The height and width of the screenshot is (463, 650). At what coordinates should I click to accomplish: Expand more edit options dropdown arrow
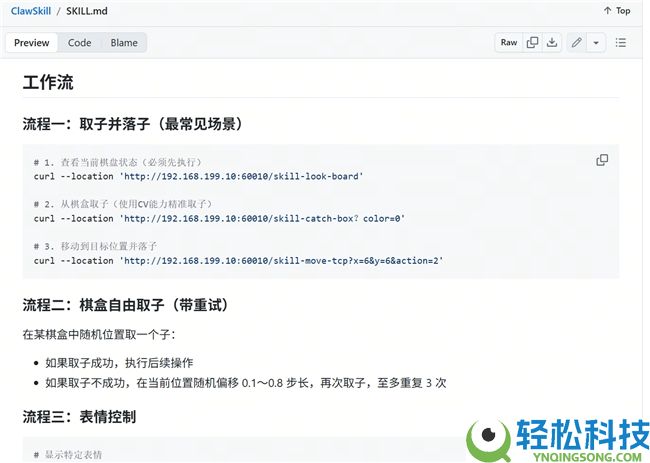[x=596, y=42]
